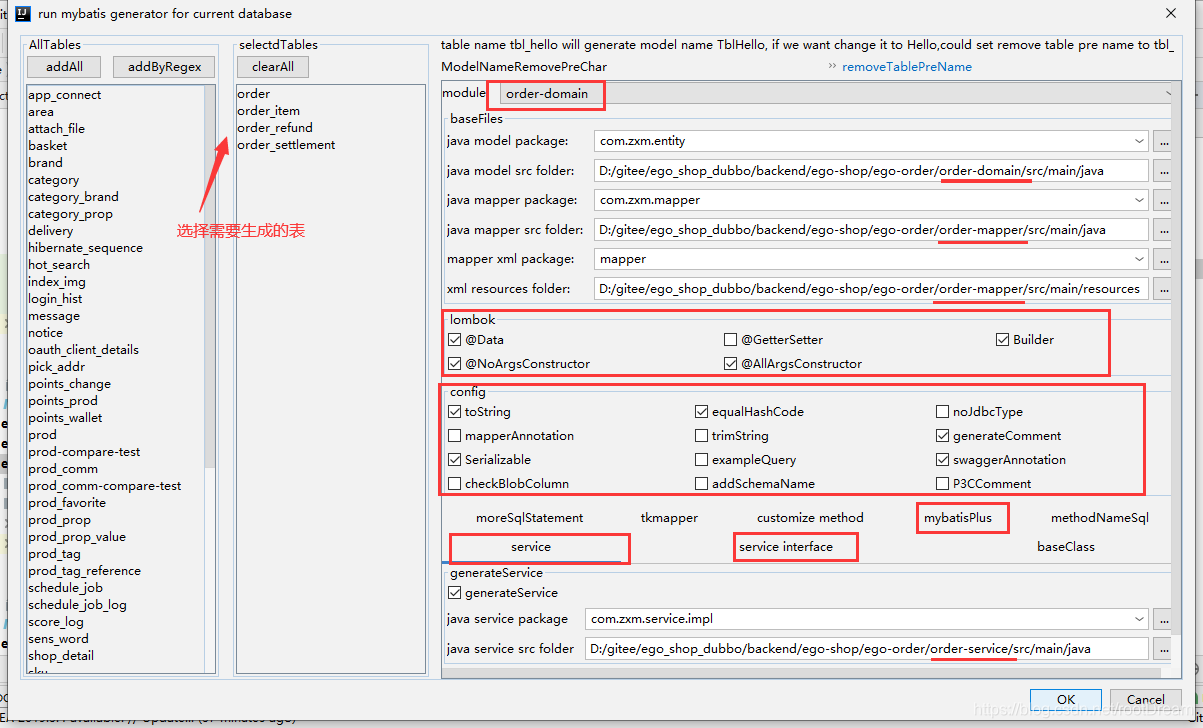The width and height of the screenshot is (1203, 728).
Task: Open the module order-domain dropdown
Action: (x=836, y=93)
